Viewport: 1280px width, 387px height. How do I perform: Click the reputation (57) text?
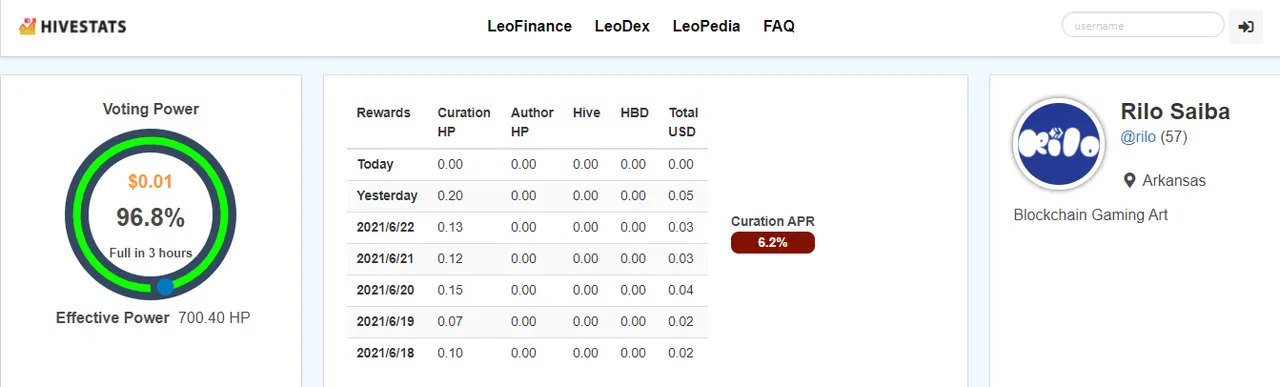pos(1174,137)
